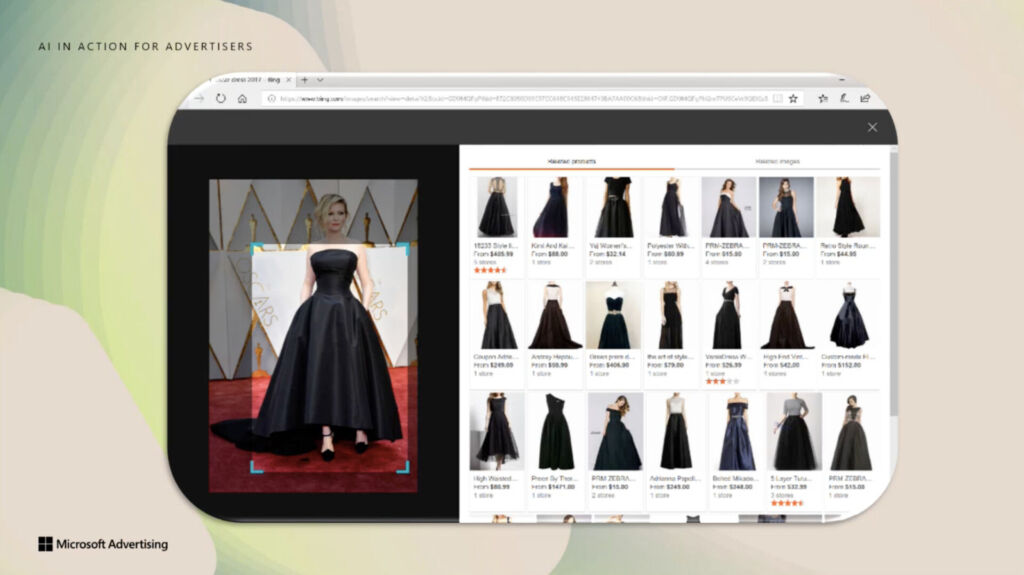
Task: Open the dress thumbnail priced $58.99
Action: coord(554,316)
